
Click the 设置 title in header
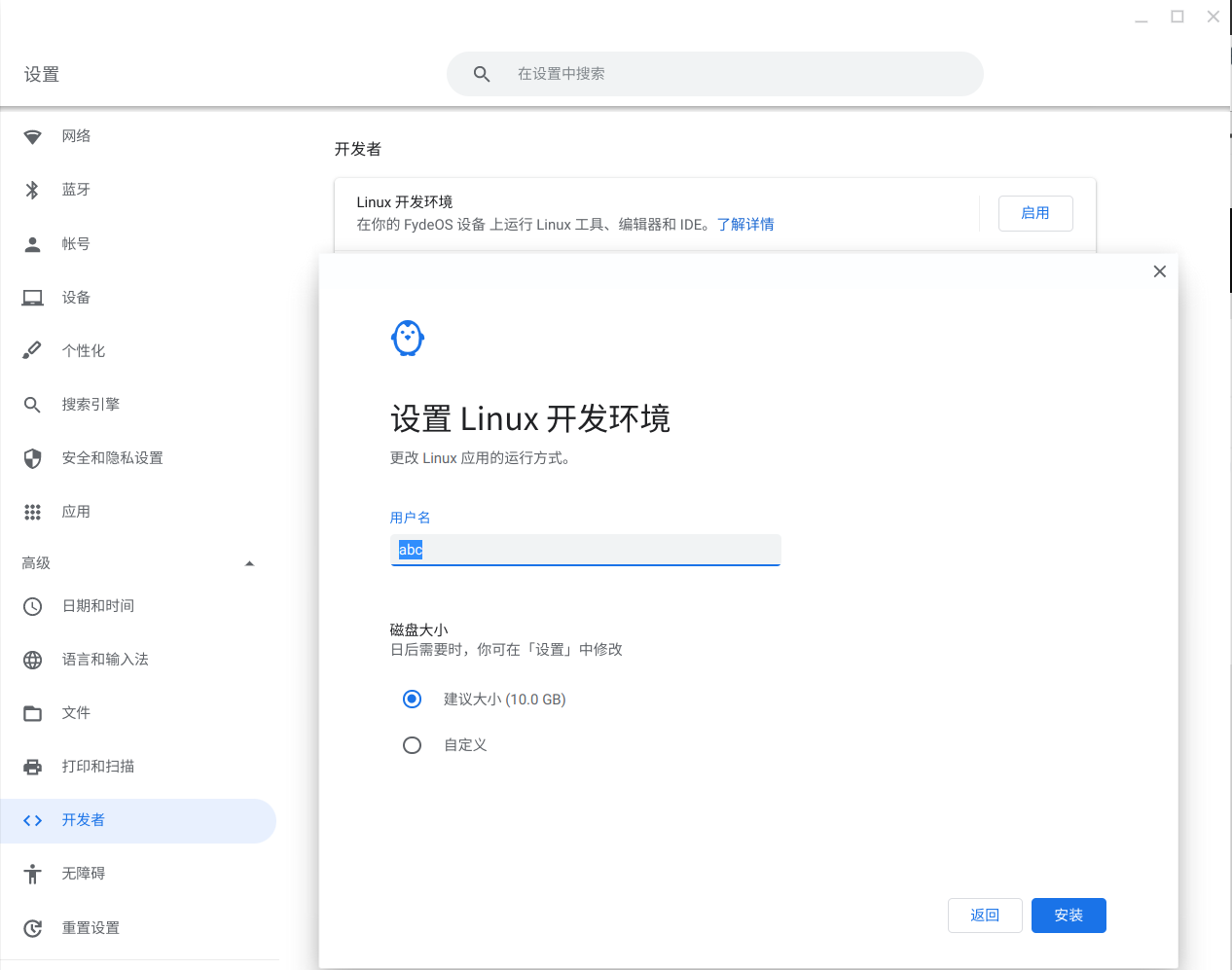click(42, 75)
